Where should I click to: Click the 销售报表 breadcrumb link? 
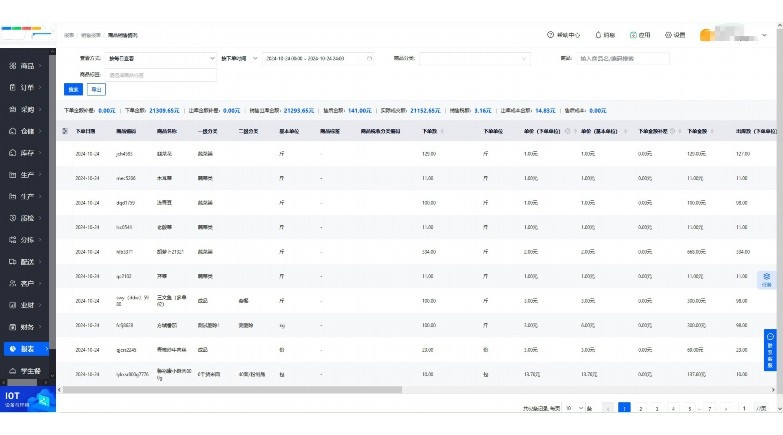click(x=90, y=35)
